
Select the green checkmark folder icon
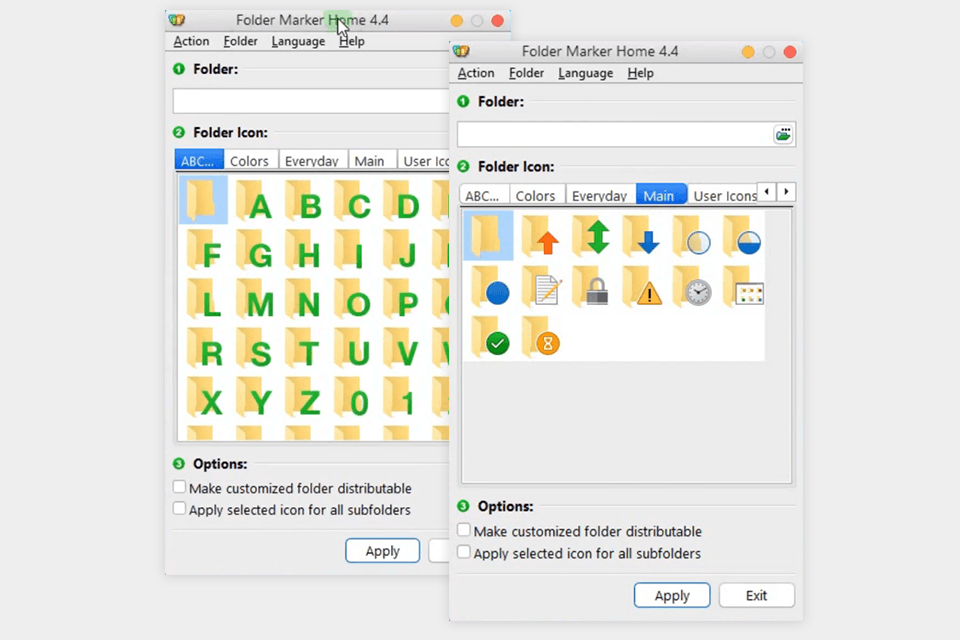[x=492, y=343]
